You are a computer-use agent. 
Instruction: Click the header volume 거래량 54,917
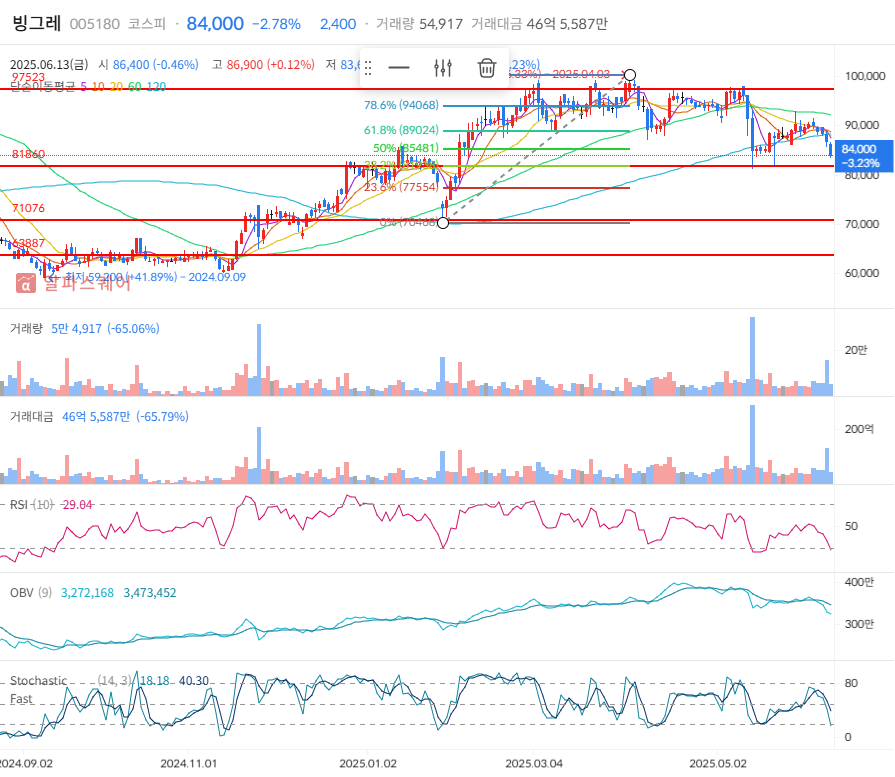click(419, 24)
